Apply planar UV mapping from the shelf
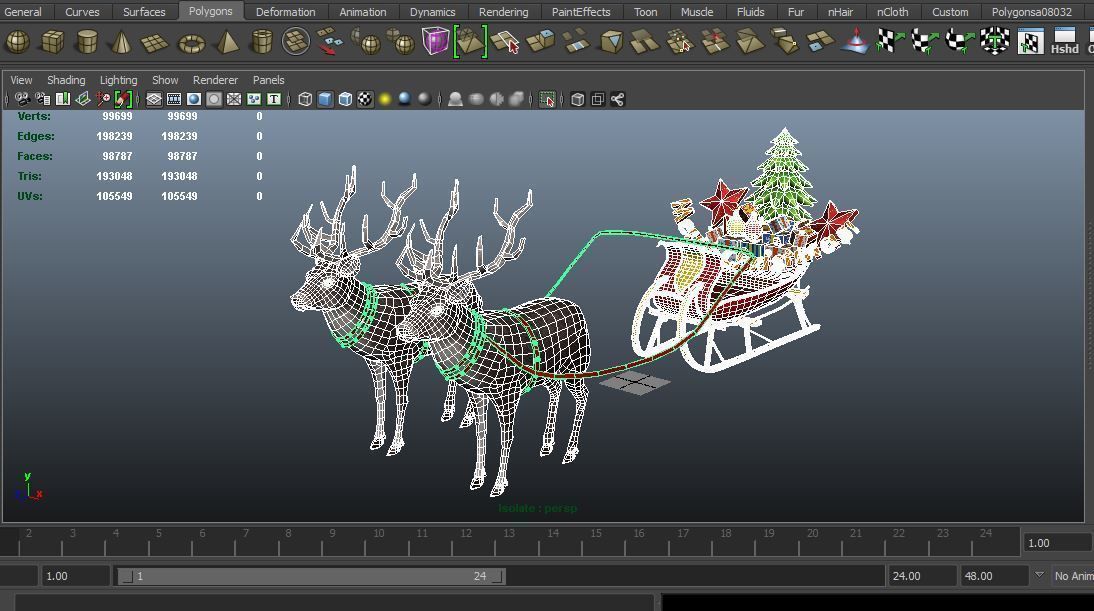1094x611 pixels. point(890,41)
